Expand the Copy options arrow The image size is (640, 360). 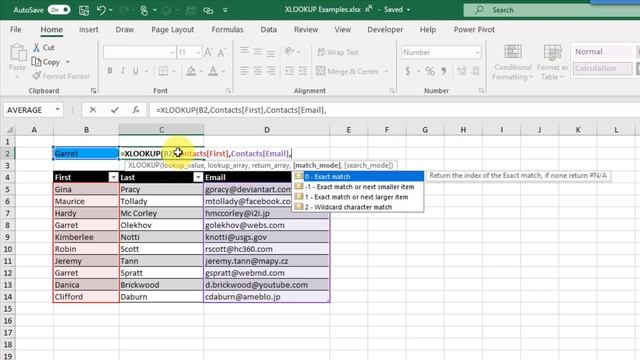point(68,62)
